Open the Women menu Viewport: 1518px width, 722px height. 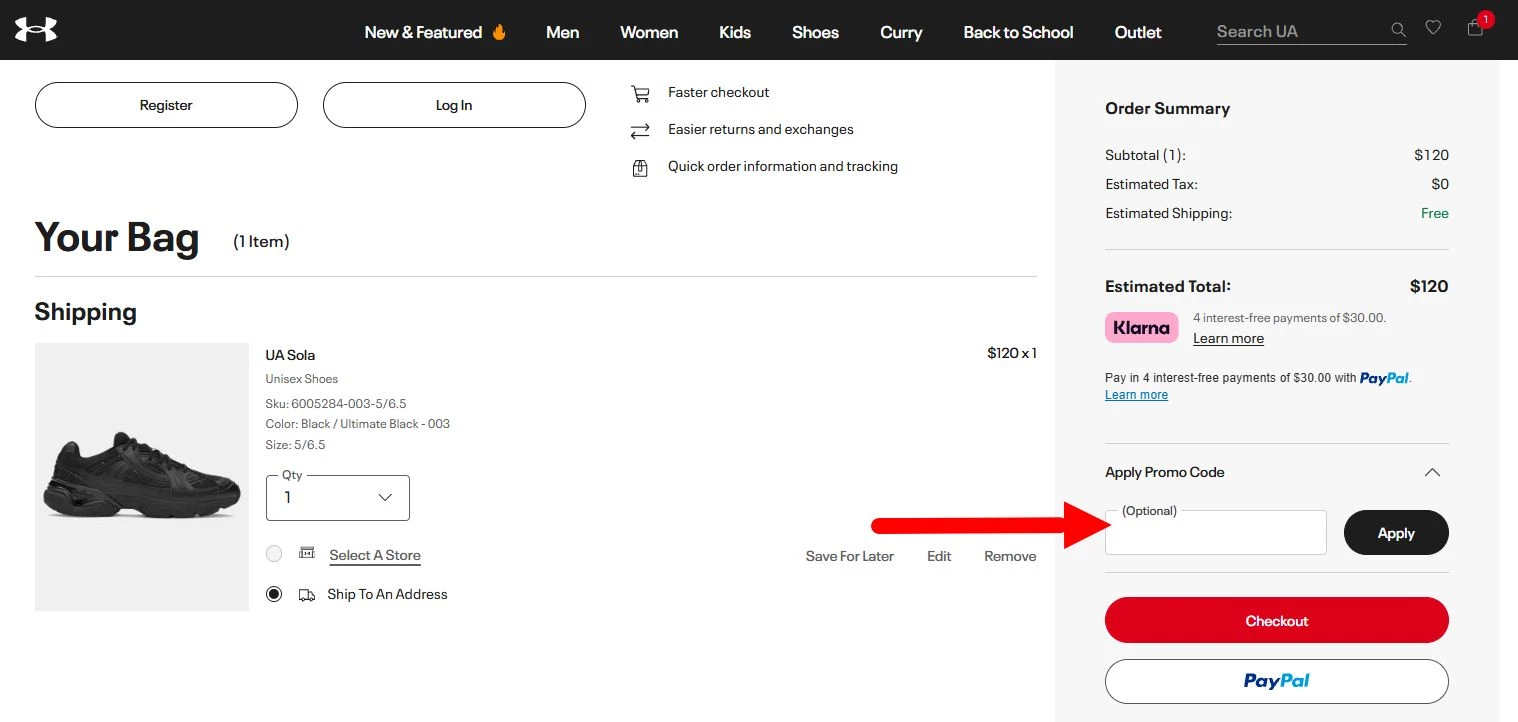coord(649,32)
